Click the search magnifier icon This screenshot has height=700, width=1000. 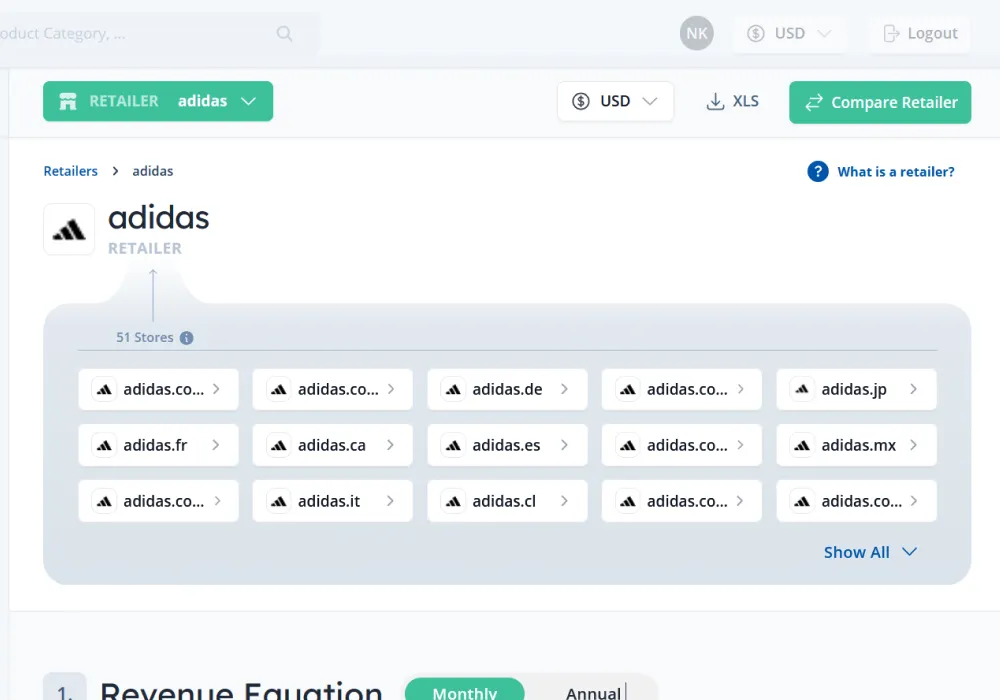tap(284, 34)
